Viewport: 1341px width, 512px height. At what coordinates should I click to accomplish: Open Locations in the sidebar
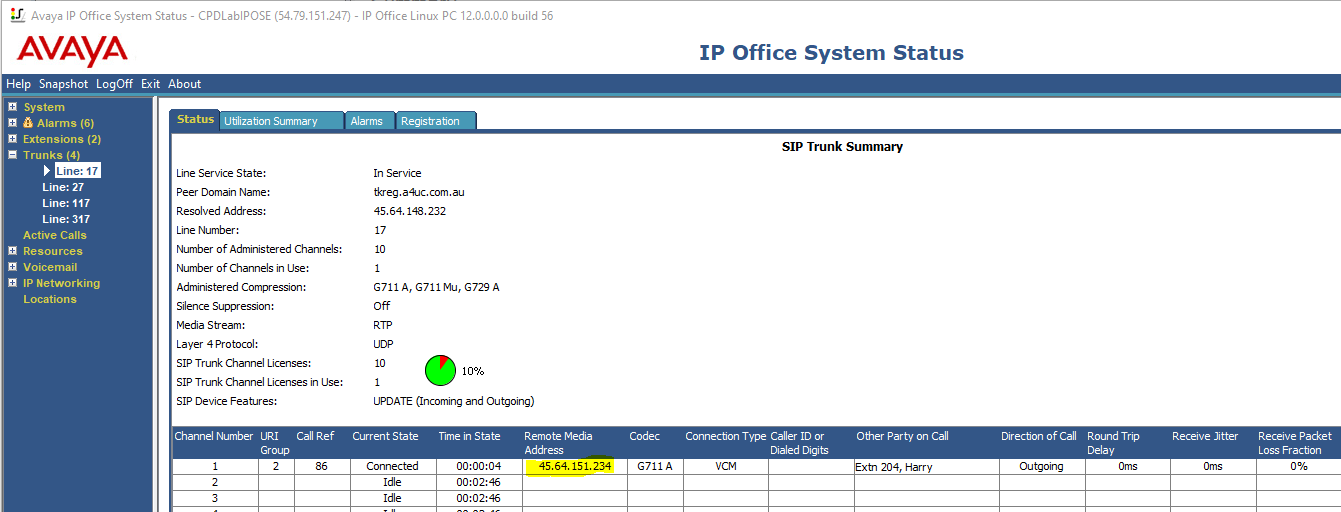[x=50, y=299]
